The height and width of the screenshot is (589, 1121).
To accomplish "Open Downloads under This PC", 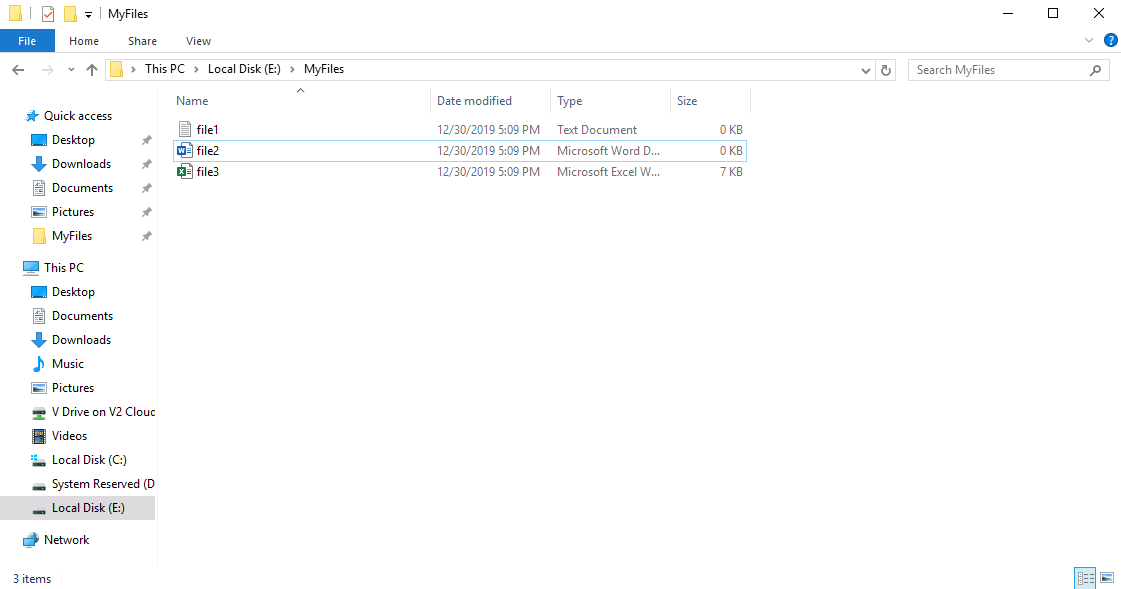I will pos(82,340).
